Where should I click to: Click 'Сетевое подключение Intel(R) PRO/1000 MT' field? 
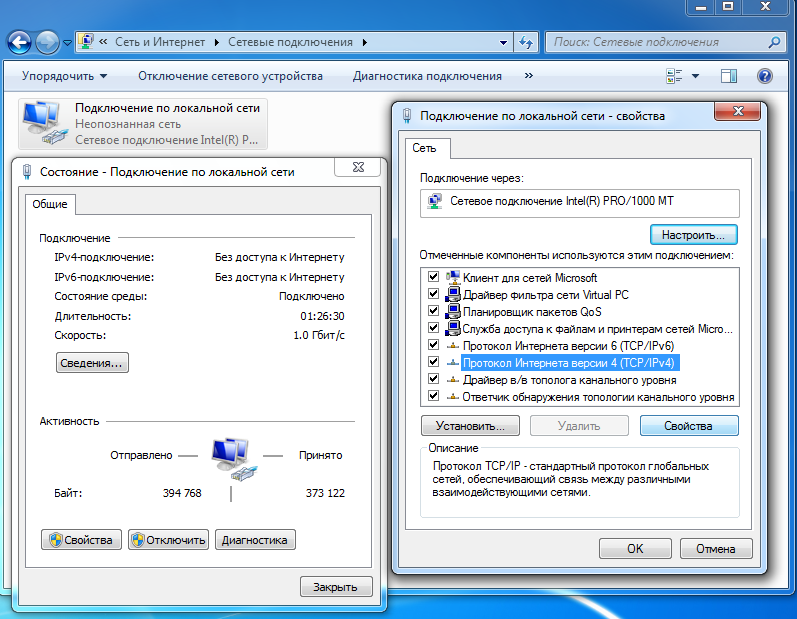coord(579,203)
